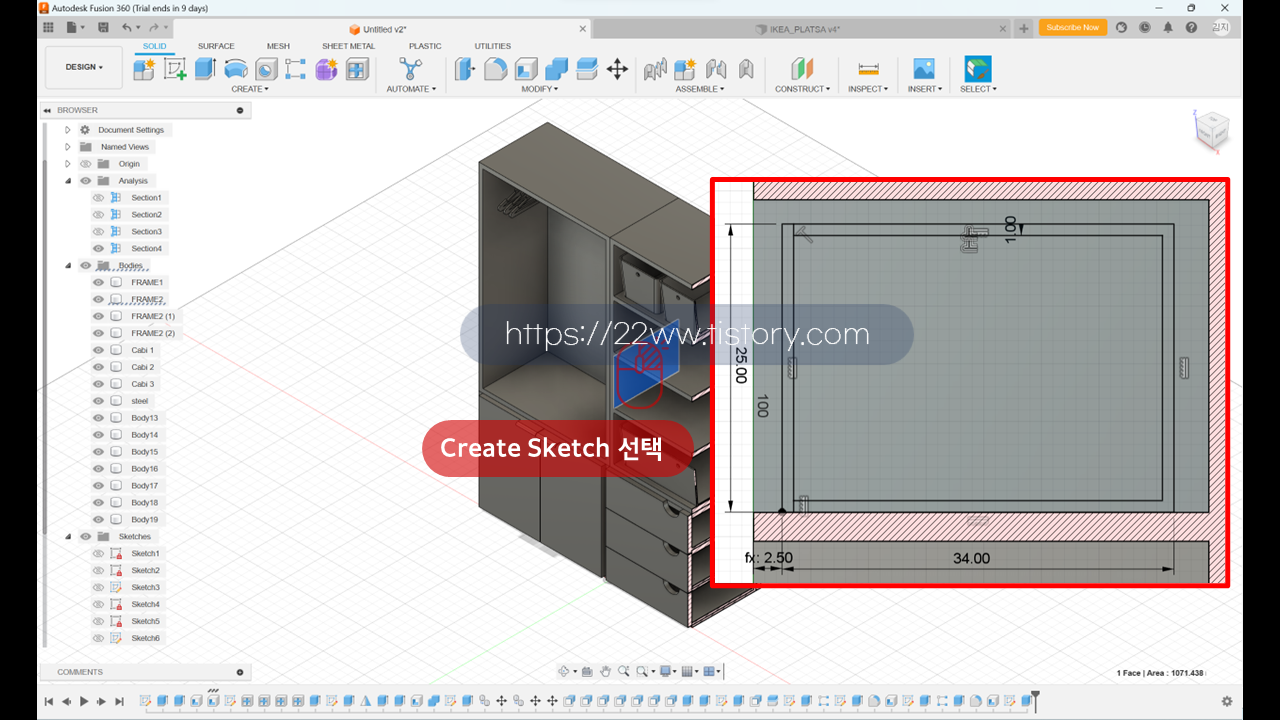Open the ASSEMBLE dropdown menu
This screenshot has height=720, width=1280.
coord(700,89)
